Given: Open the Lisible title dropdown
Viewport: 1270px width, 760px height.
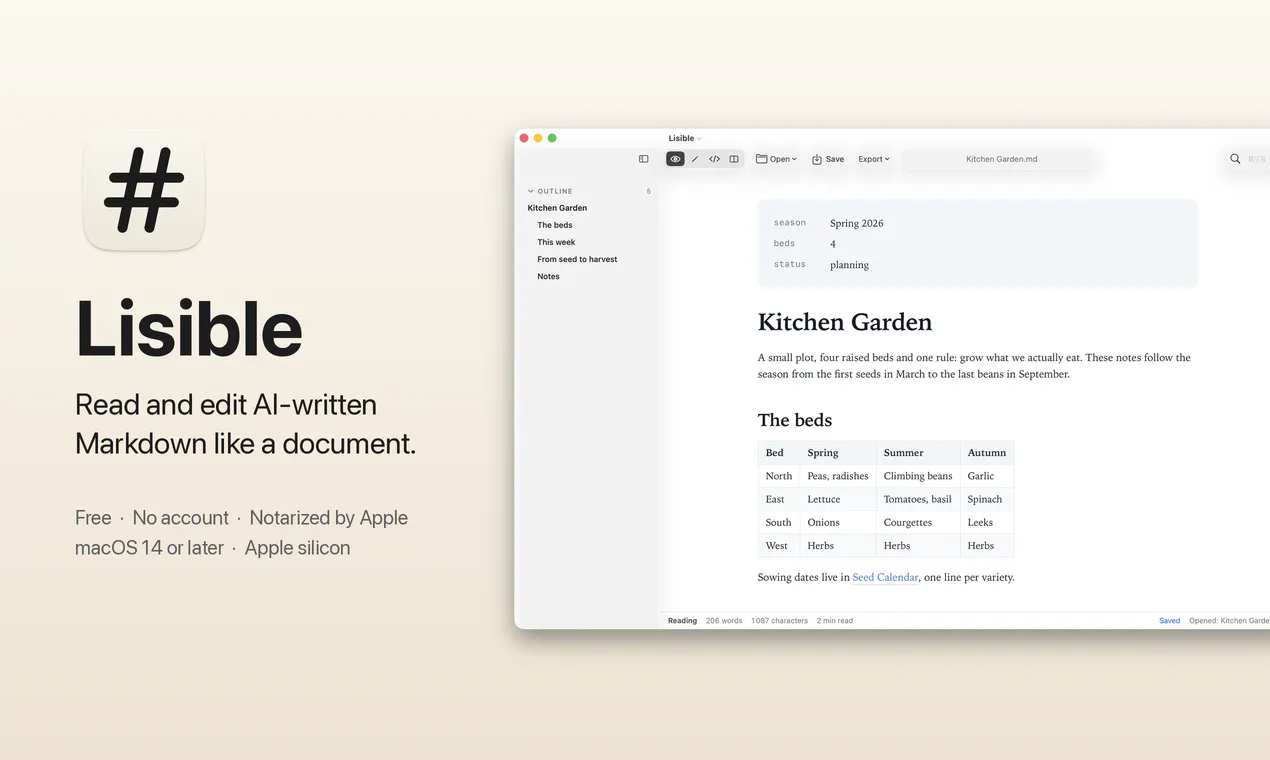Looking at the screenshot, I should [685, 138].
